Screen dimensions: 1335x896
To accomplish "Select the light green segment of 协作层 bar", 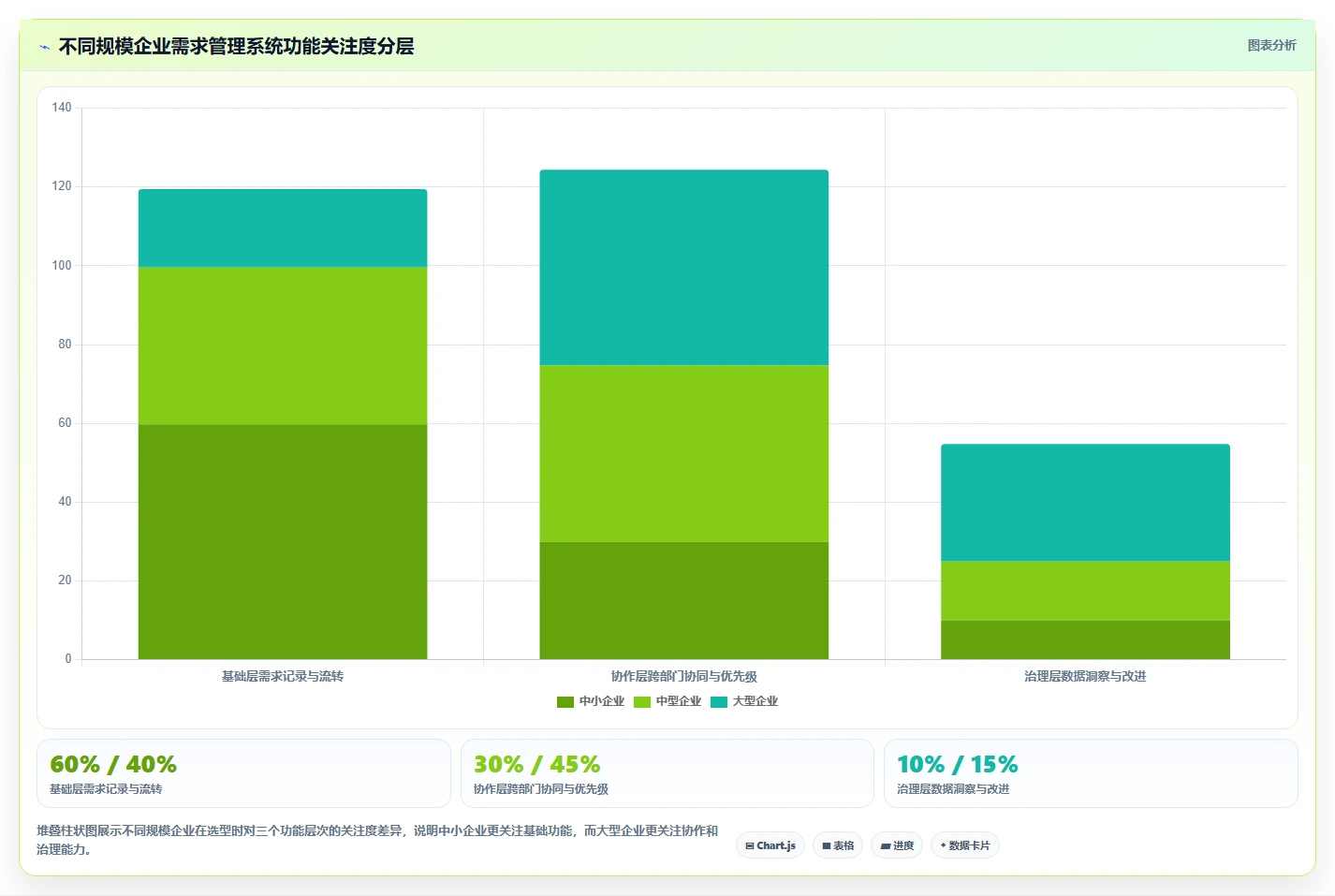I will pyautogui.click(x=683, y=453).
